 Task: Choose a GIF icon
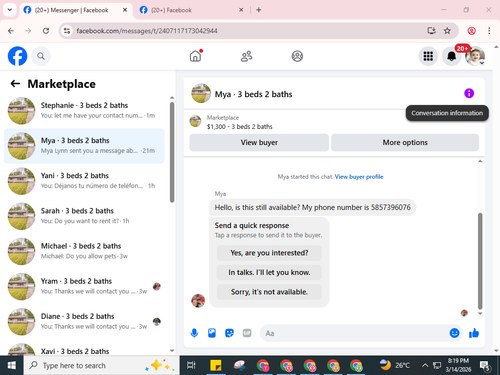tap(247, 333)
